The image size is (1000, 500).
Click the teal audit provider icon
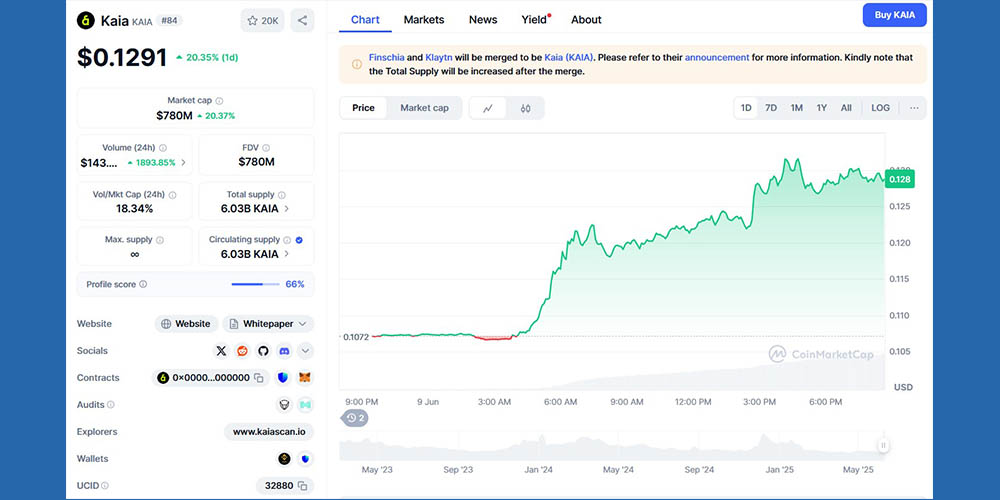point(305,404)
